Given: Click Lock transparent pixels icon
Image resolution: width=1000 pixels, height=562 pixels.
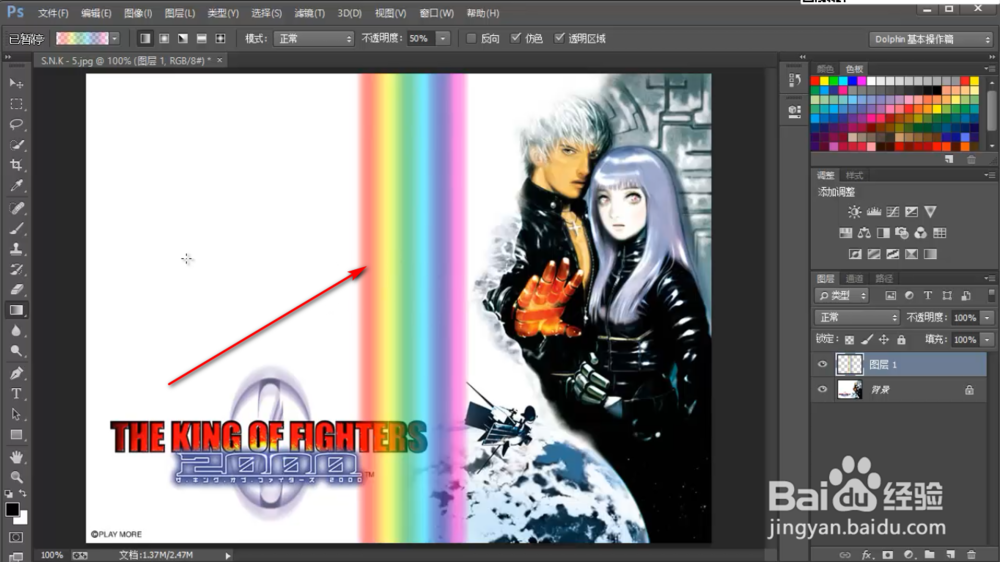Looking at the screenshot, I should (849, 339).
